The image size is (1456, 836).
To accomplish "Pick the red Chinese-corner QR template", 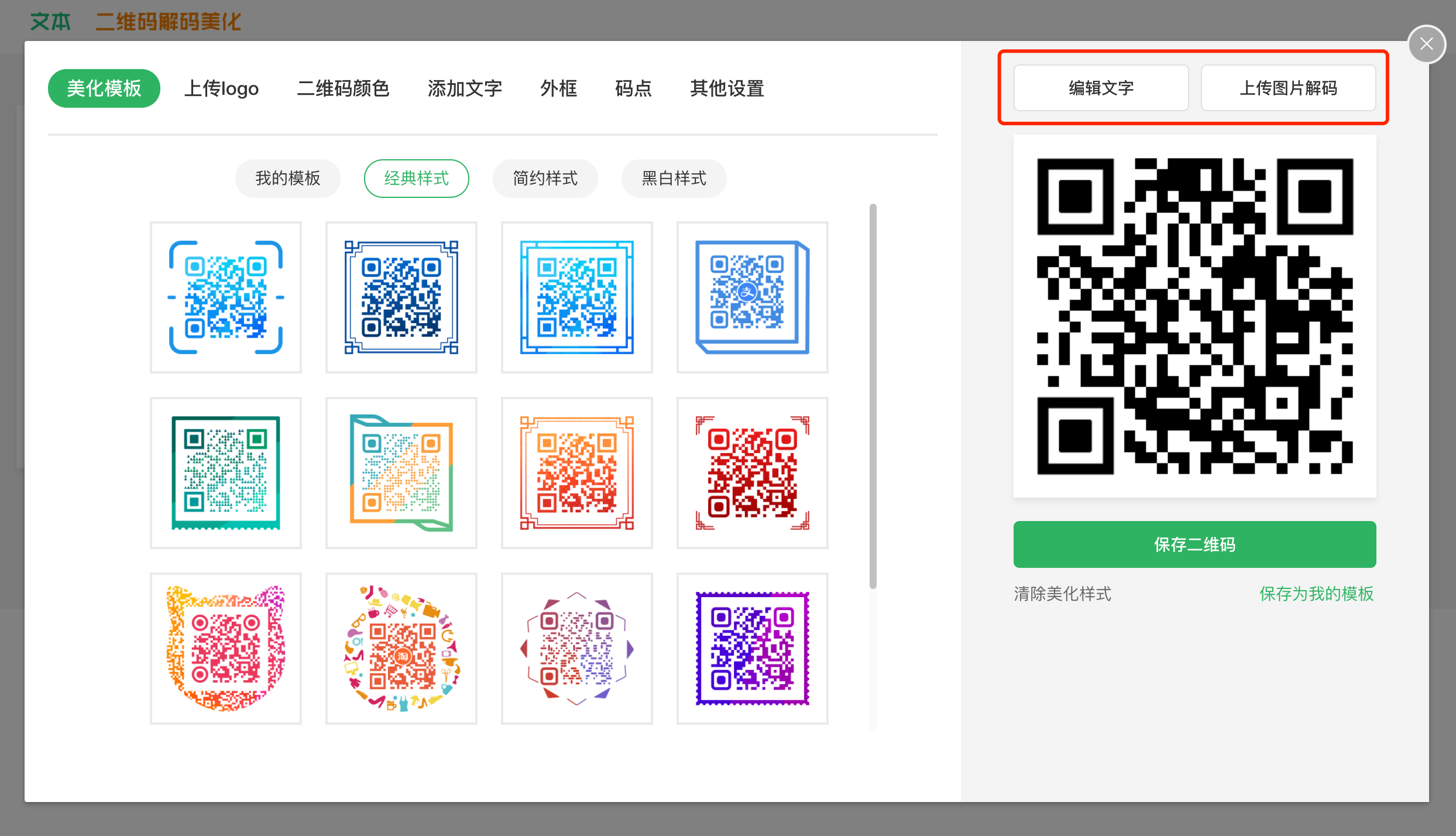I will [x=753, y=473].
